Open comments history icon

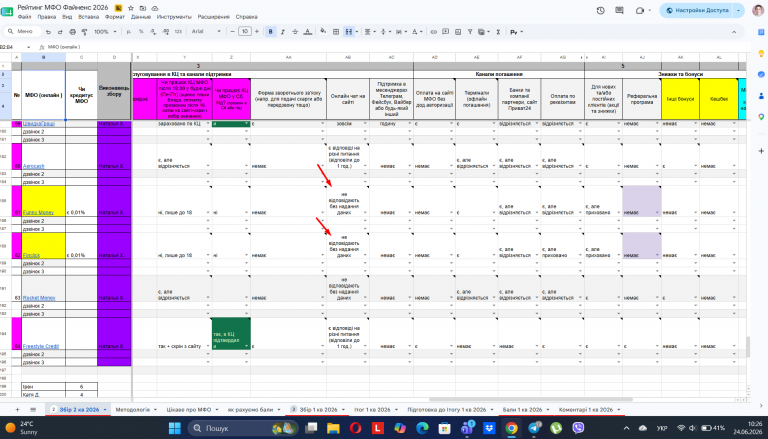click(619, 10)
